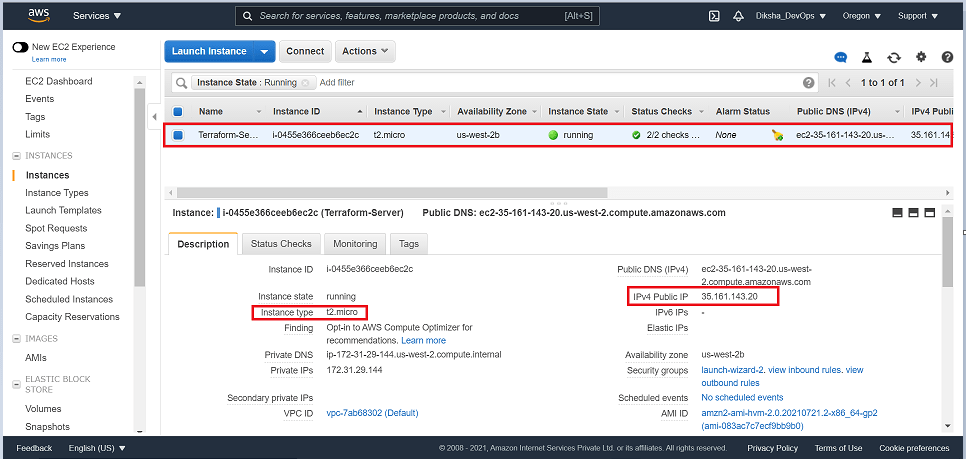The image size is (966, 459).
Task: Minimize the details pane layout icon
Action: tap(898, 213)
